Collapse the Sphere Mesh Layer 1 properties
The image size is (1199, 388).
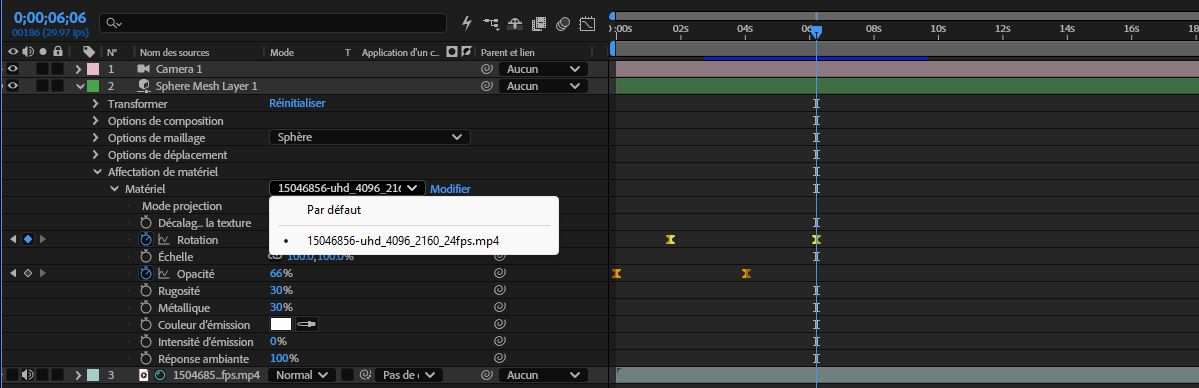point(79,86)
